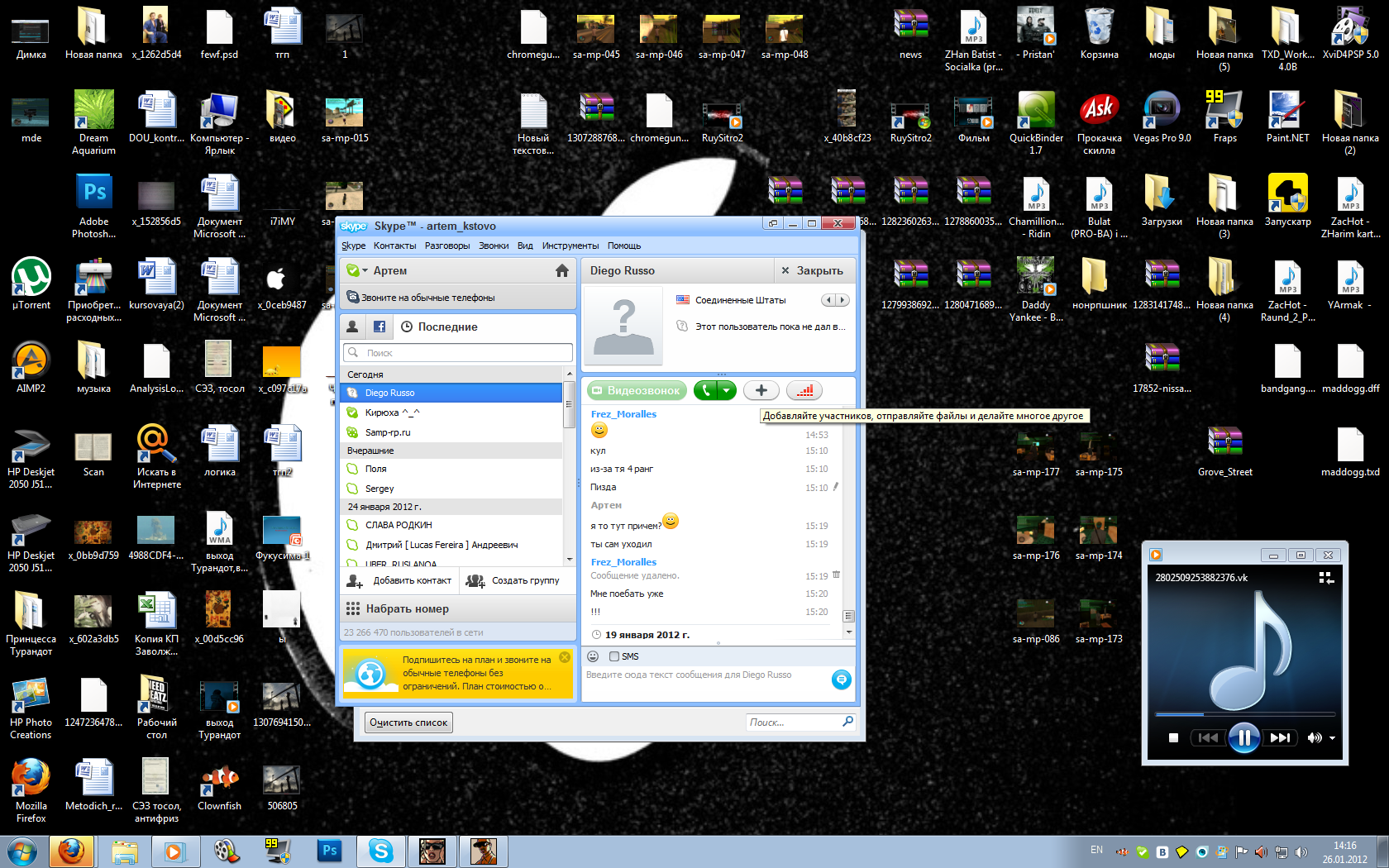Select contact СЛАВА РОДКИН

[451, 525]
